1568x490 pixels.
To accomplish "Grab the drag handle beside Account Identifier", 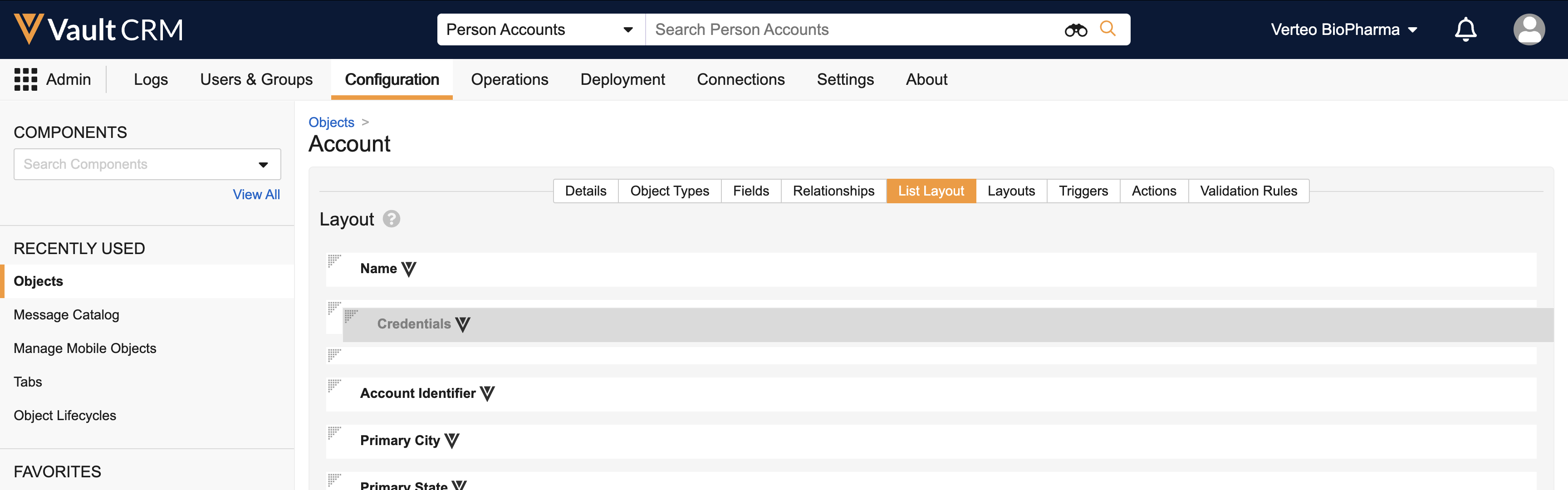I will [x=334, y=386].
